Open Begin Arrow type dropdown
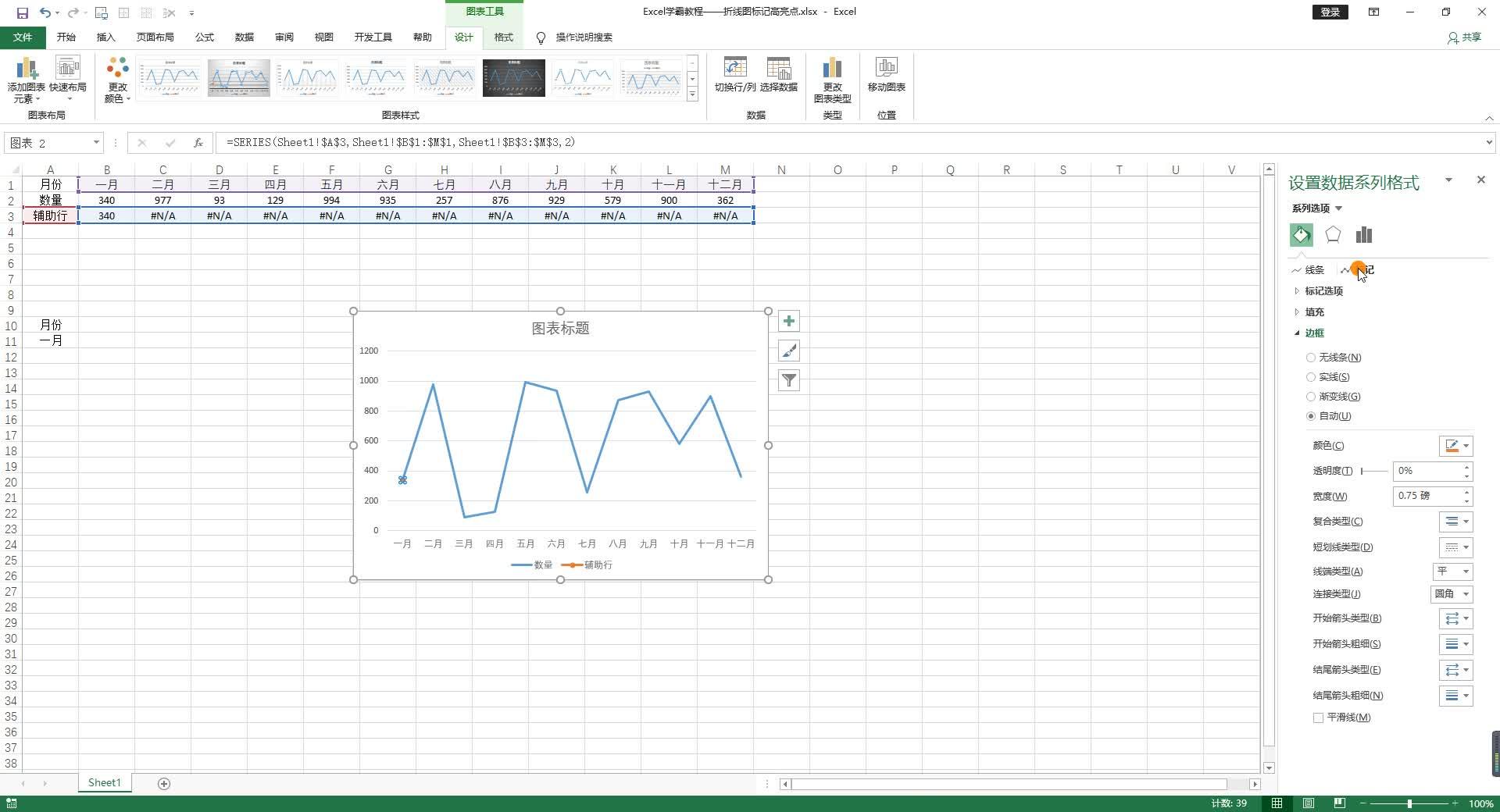Screen dimensions: 1500x812 1456,618
